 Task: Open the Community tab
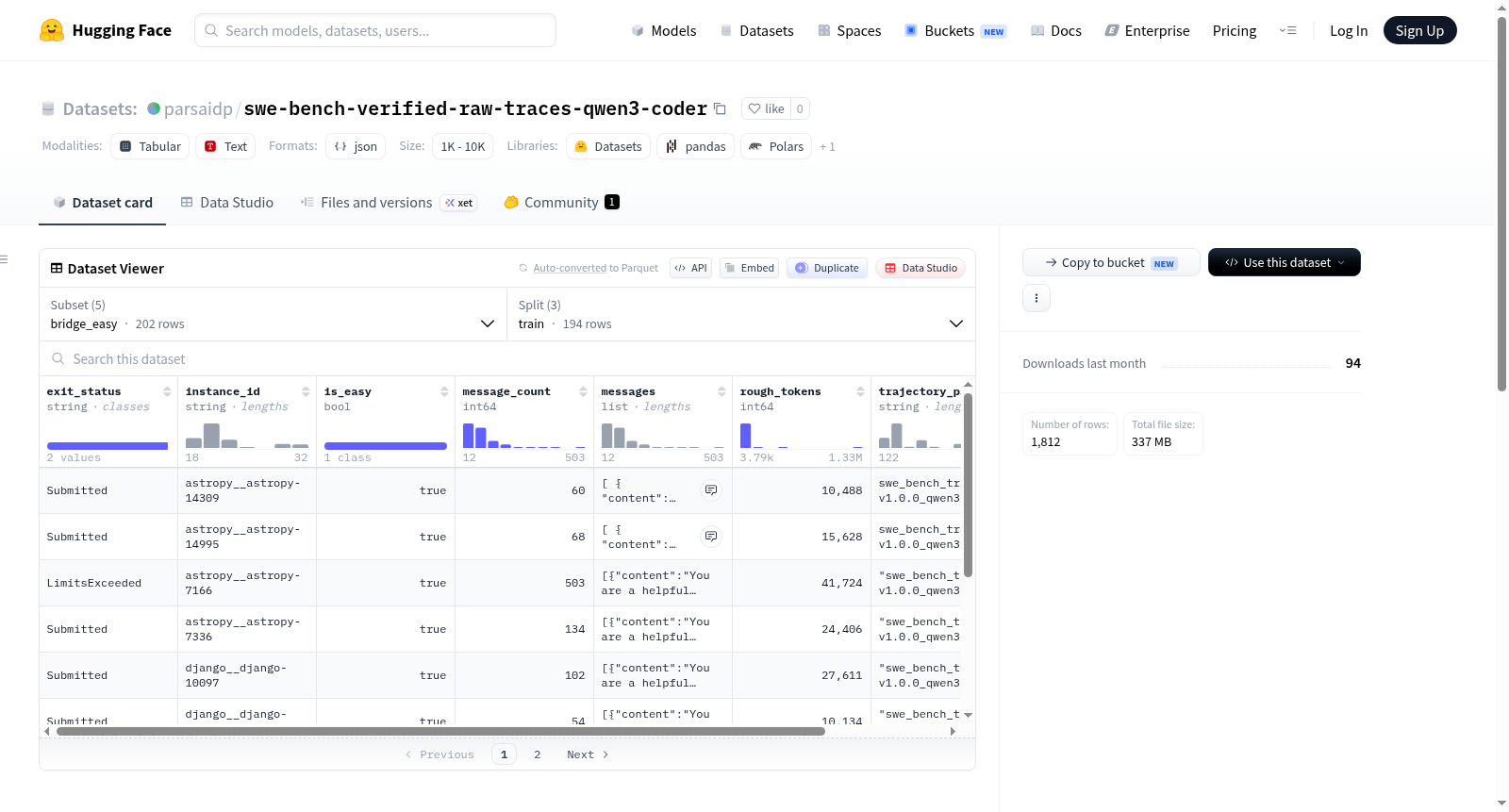(561, 203)
